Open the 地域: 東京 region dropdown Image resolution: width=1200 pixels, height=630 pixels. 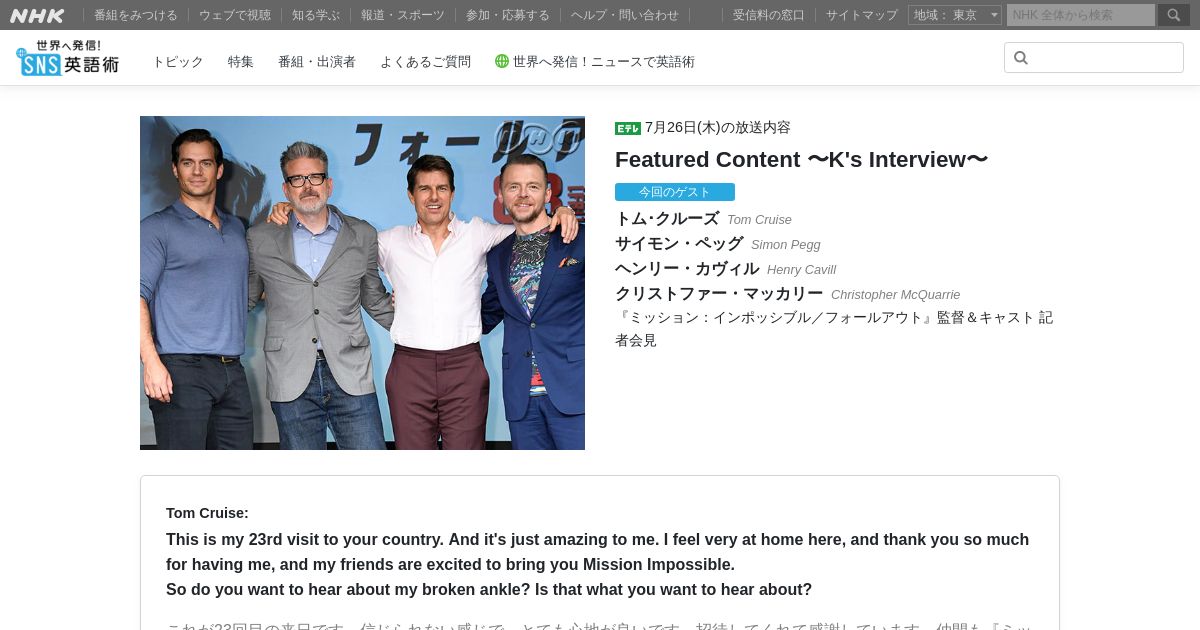(954, 15)
